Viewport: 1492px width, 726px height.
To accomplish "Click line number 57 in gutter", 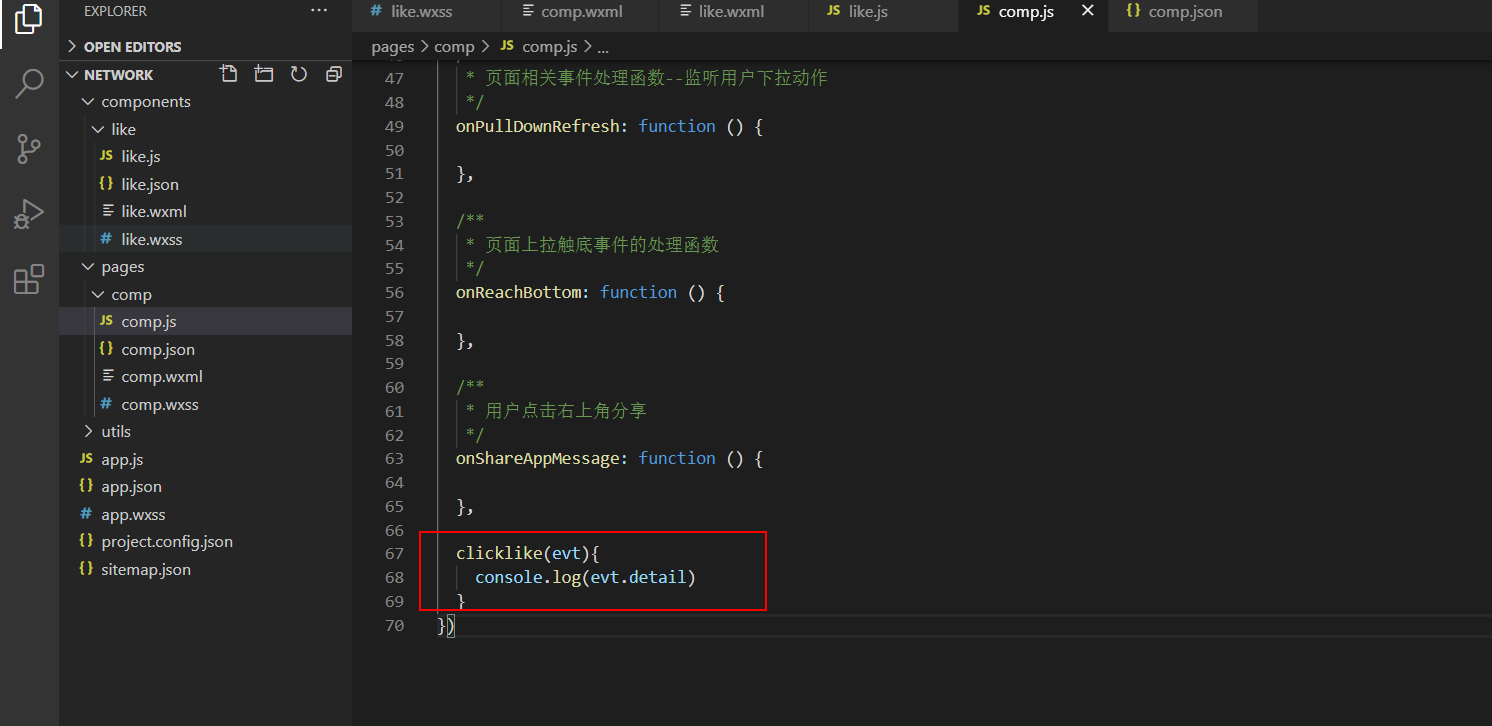I will (x=394, y=316).
